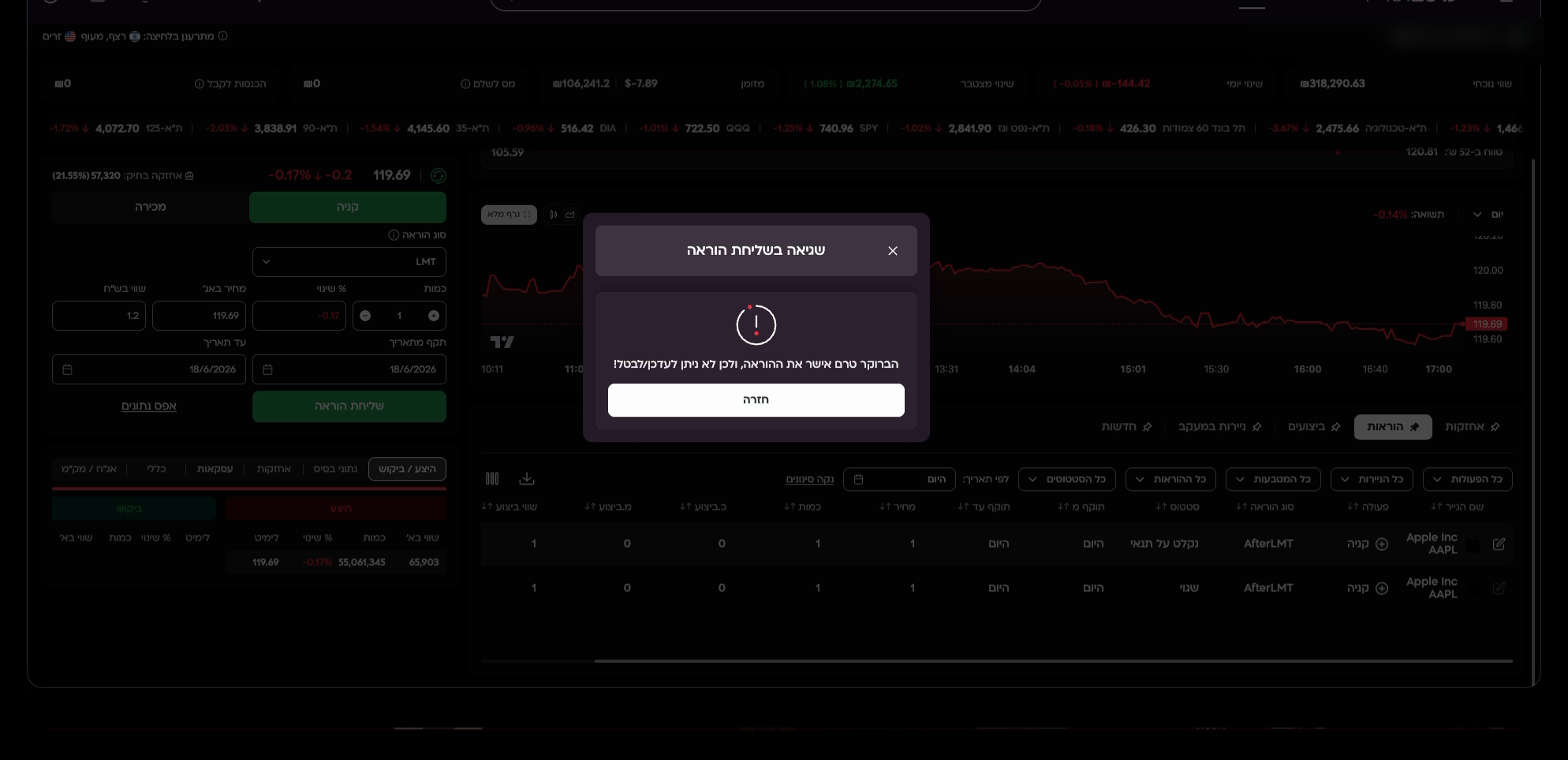Toggle the היצע offers button
The height and width of the screenshot is (760, 1568).
pyautogui.click(x=336, y=508)
